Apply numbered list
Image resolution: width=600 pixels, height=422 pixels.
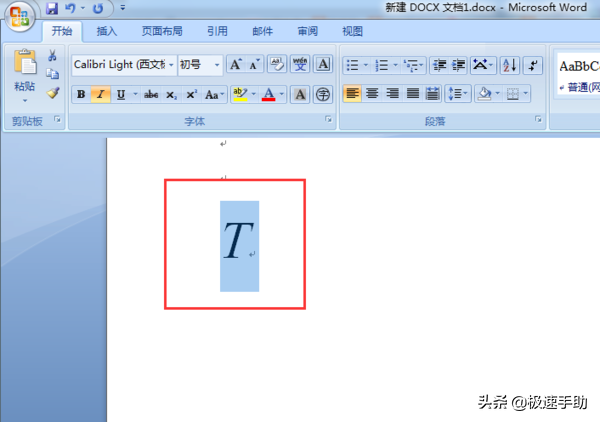(x=382, y=65)
